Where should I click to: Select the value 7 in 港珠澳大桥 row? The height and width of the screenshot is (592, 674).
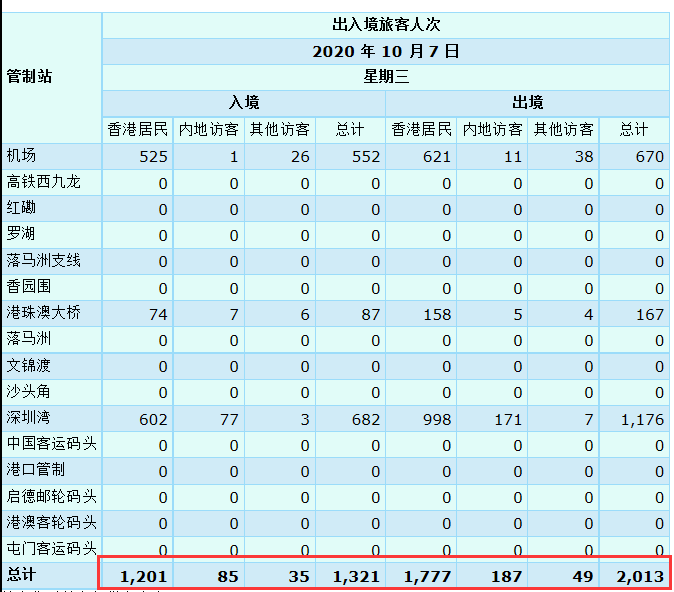coord(234,315)
